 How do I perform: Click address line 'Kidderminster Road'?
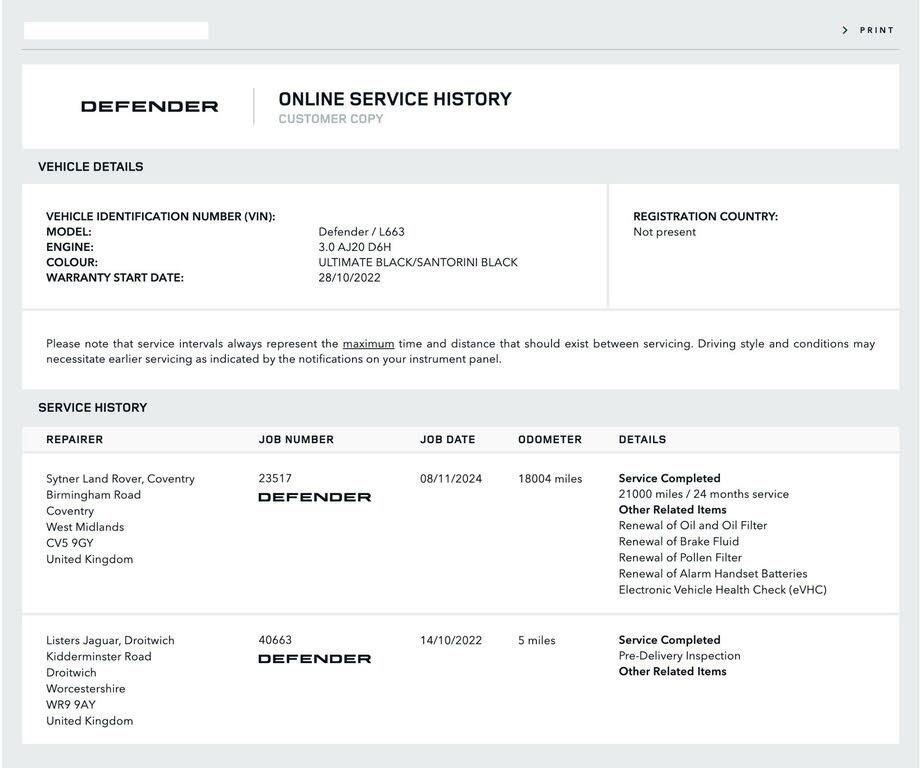point(99,656)
